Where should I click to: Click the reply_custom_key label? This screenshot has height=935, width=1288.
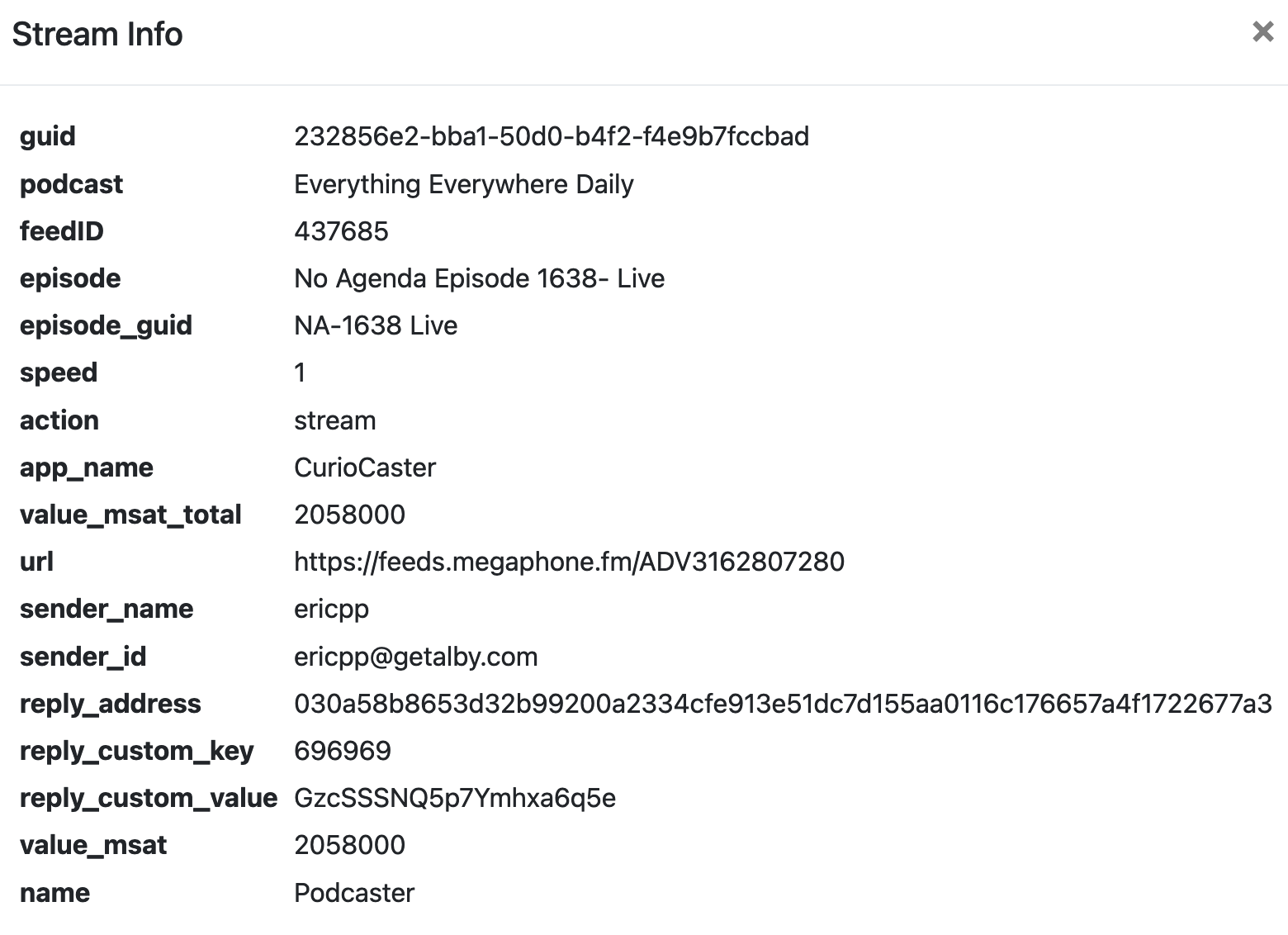[x=137, y=752]
